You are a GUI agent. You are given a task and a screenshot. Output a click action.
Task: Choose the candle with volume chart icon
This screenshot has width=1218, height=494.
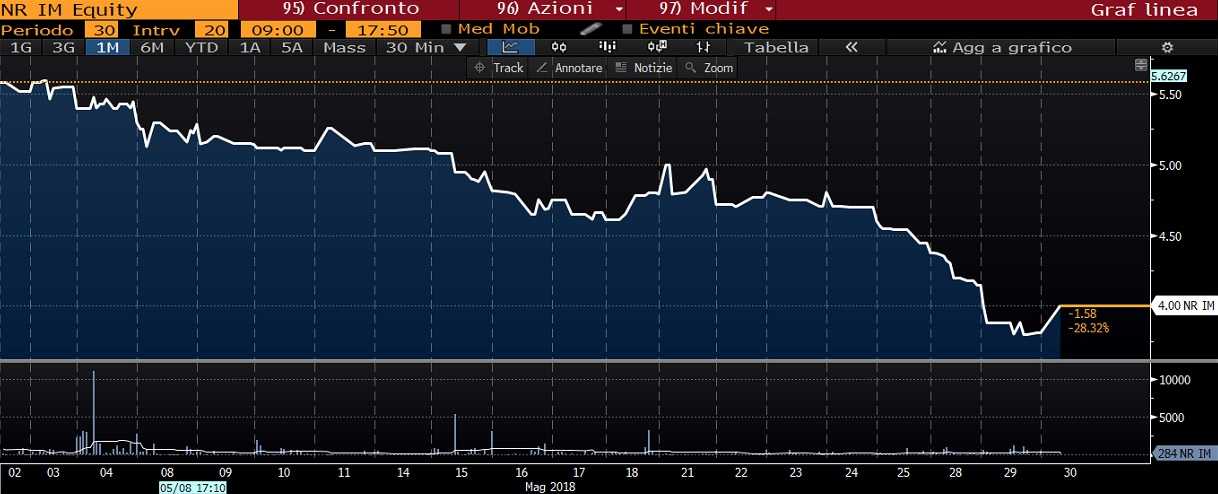[656, 47]
